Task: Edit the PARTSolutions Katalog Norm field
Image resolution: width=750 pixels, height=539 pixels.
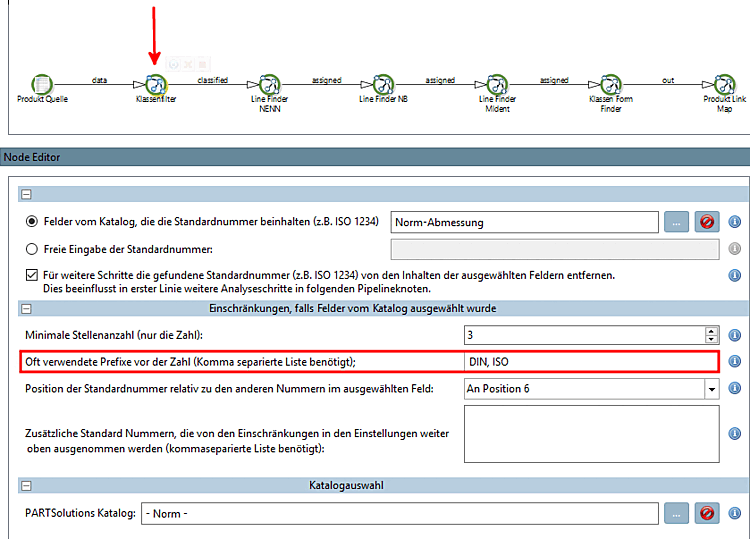Action: click(x=400, y=513)
